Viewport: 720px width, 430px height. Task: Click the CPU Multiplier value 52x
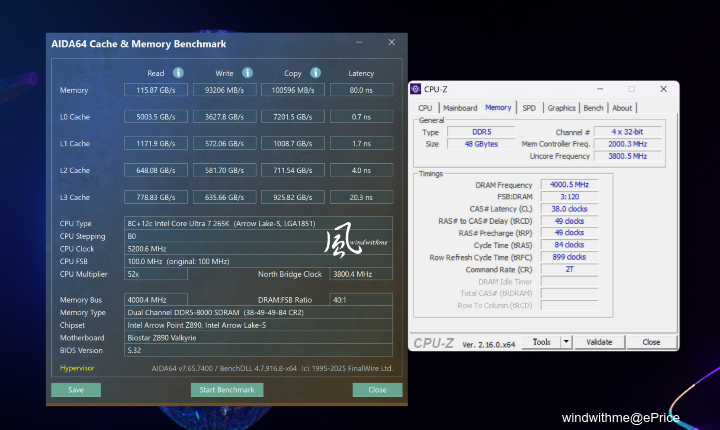click(x=156, y=274)
